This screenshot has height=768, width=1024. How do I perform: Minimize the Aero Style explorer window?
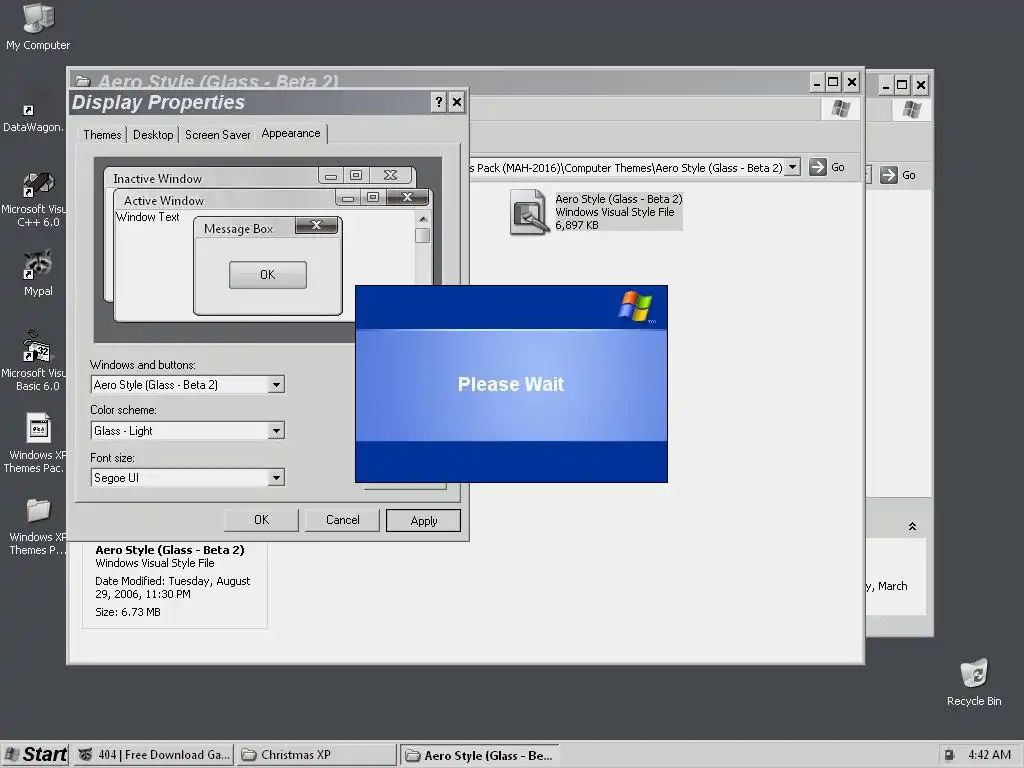point(817,82)
